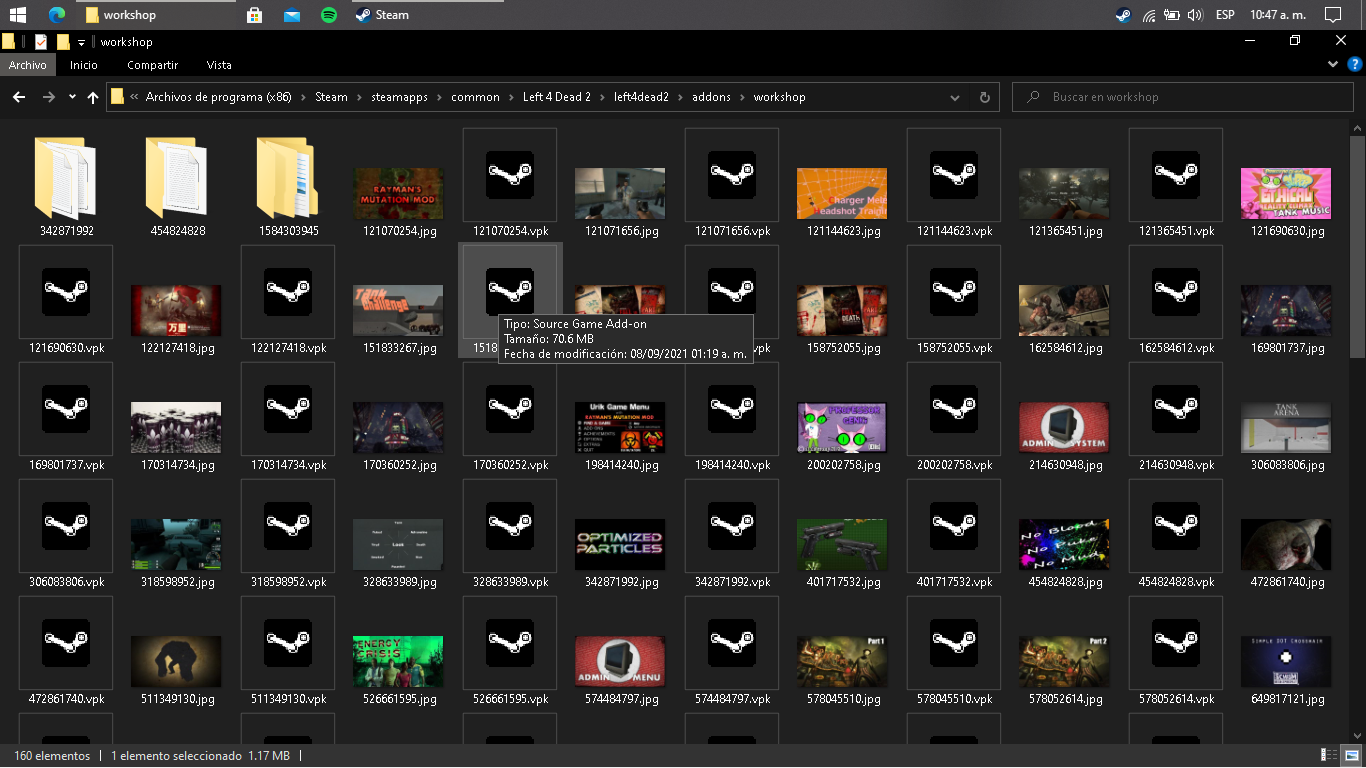Viewport: 1366px width, 768px height.
Task: Open Microsoft Store from the taskbar
Action: pos(254,15)
